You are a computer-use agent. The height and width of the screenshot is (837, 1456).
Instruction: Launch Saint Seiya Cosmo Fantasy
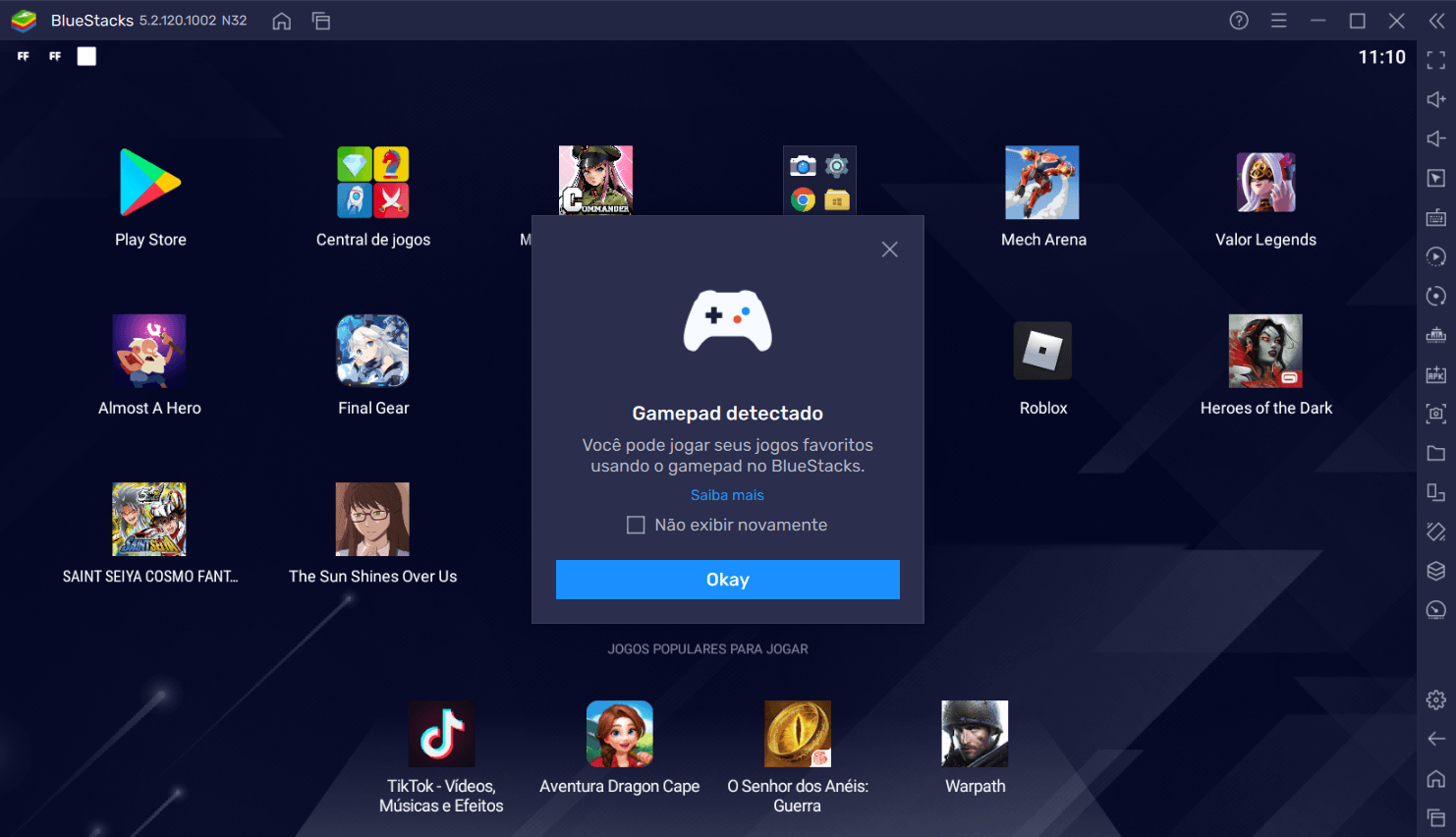(x=149, y=519)
